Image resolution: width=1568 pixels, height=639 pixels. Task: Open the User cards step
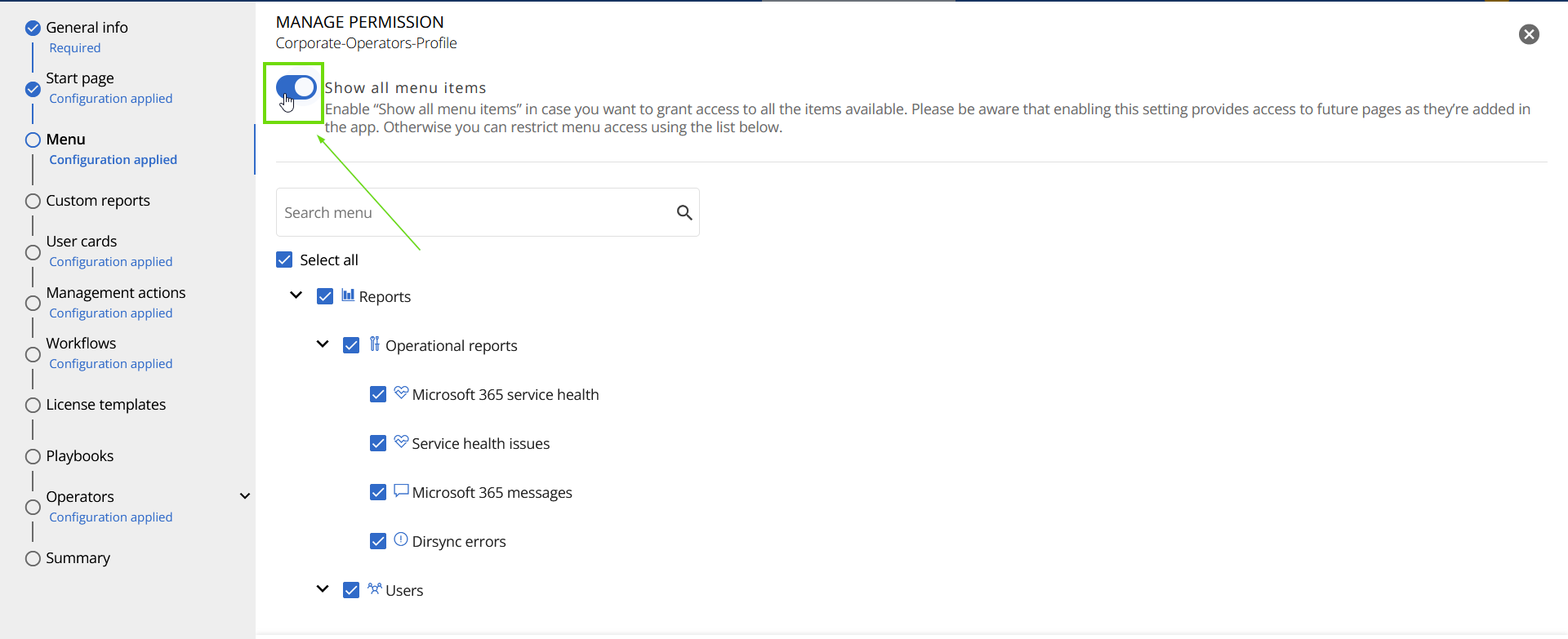click(x=82, y=242)
